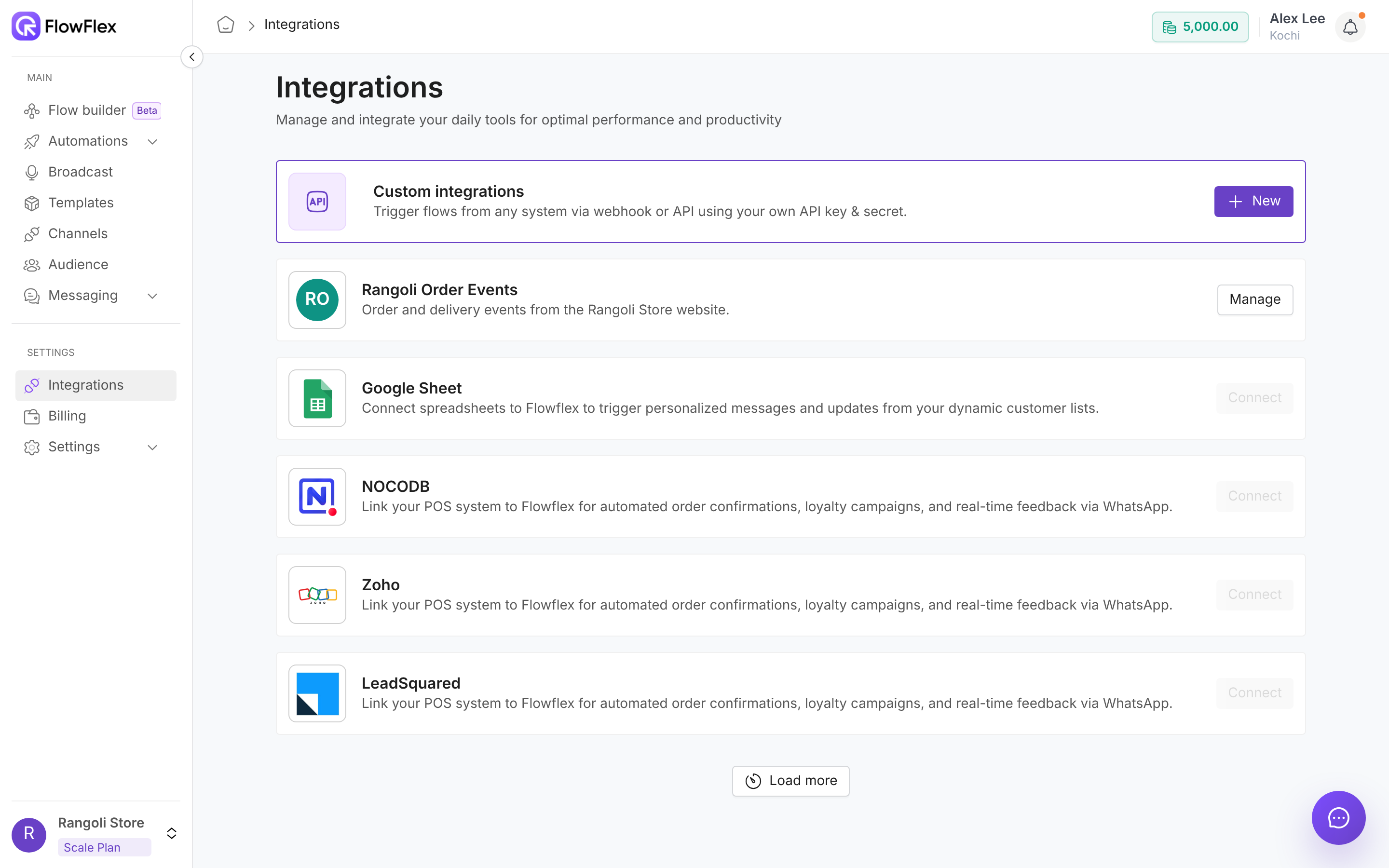The image size is (1389, 868).
Task: Open the Settings menu item
Action: [x=96, y=447]
